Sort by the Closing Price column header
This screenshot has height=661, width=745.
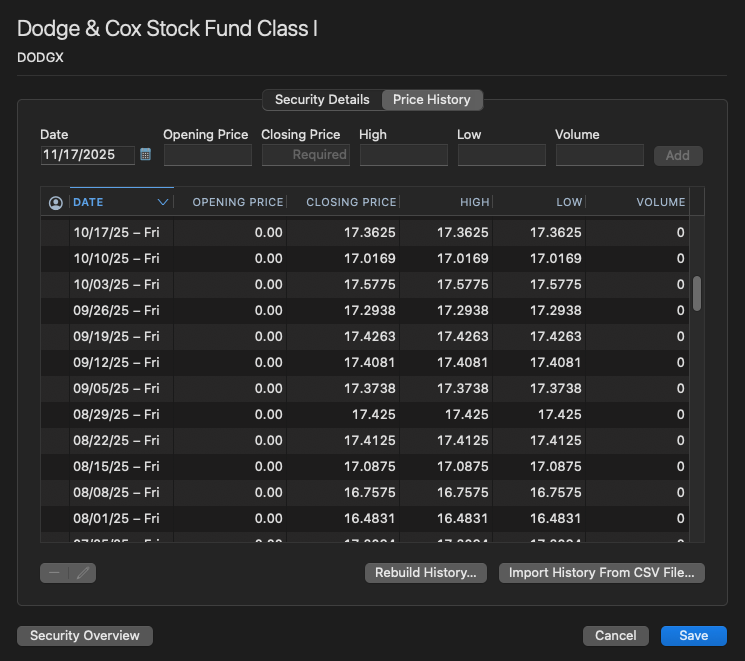(351, 202)
